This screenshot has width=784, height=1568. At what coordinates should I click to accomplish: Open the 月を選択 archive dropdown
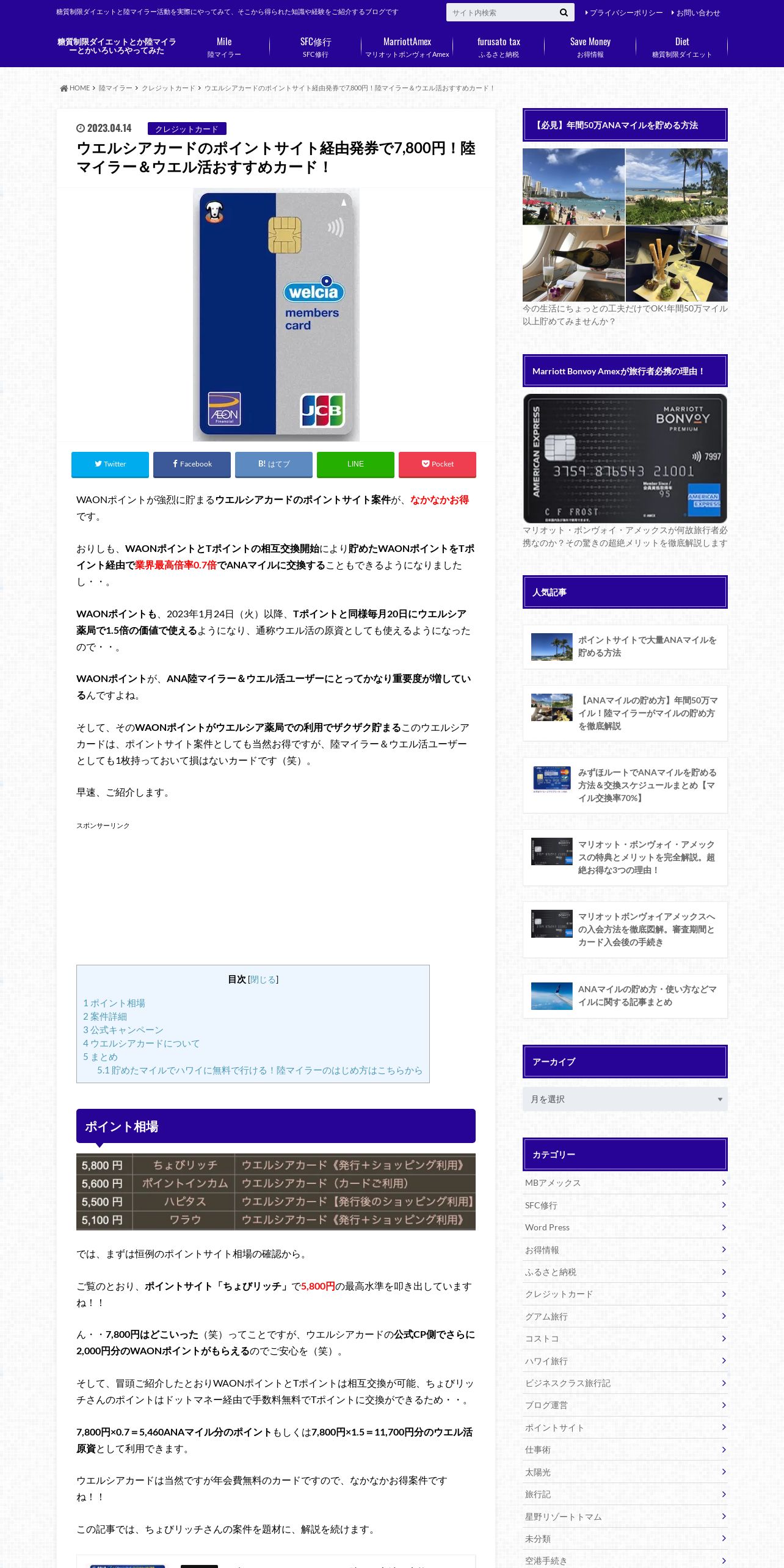(625, 1099)
